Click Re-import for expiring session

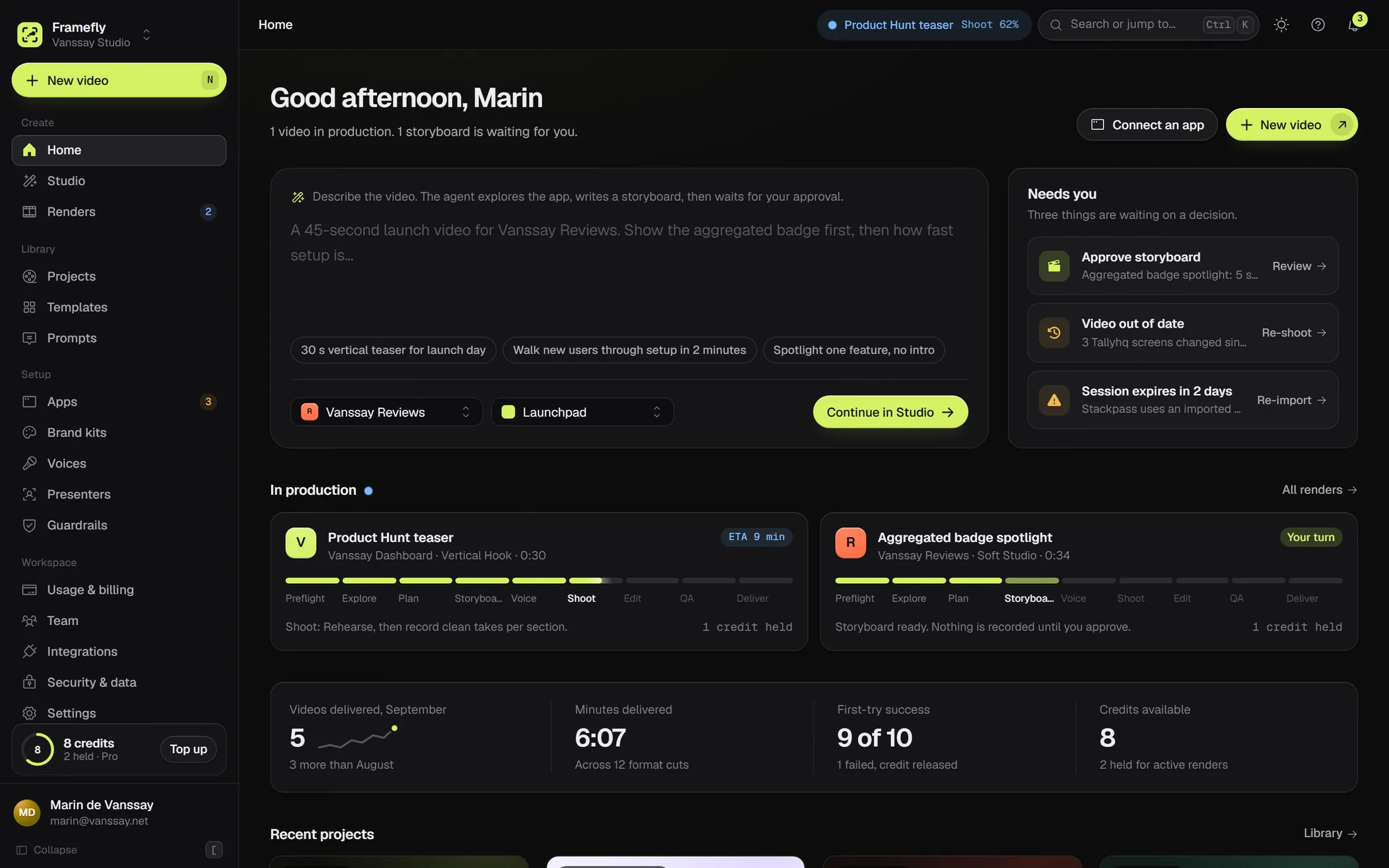pos(1291,400)
